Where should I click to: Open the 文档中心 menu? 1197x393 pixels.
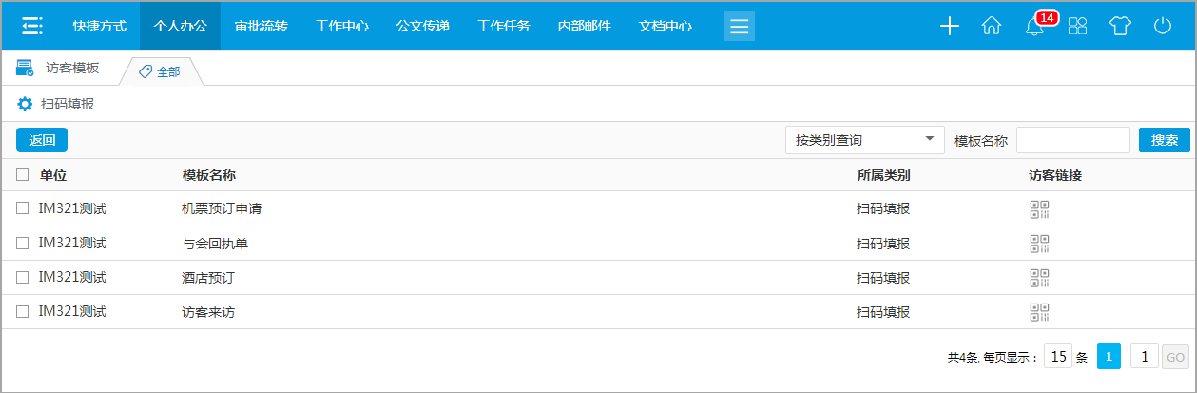coord(666,26)
